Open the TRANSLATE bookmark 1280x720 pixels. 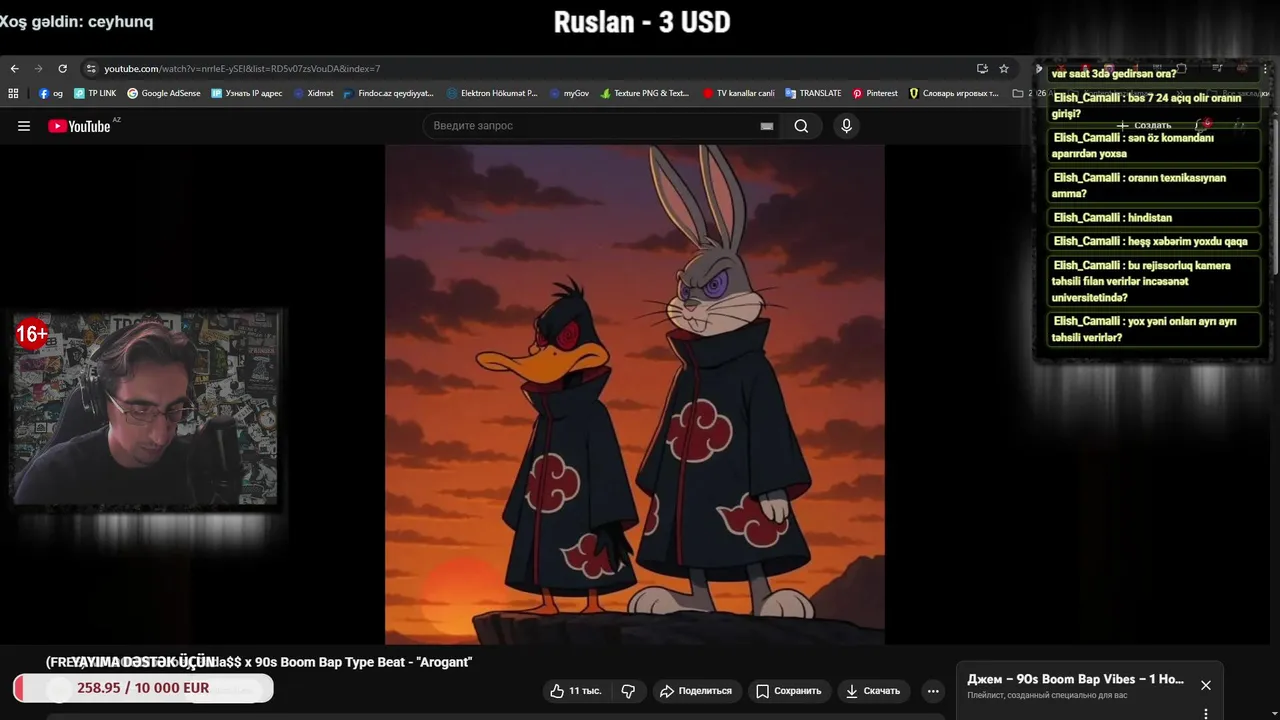(813, 93)
